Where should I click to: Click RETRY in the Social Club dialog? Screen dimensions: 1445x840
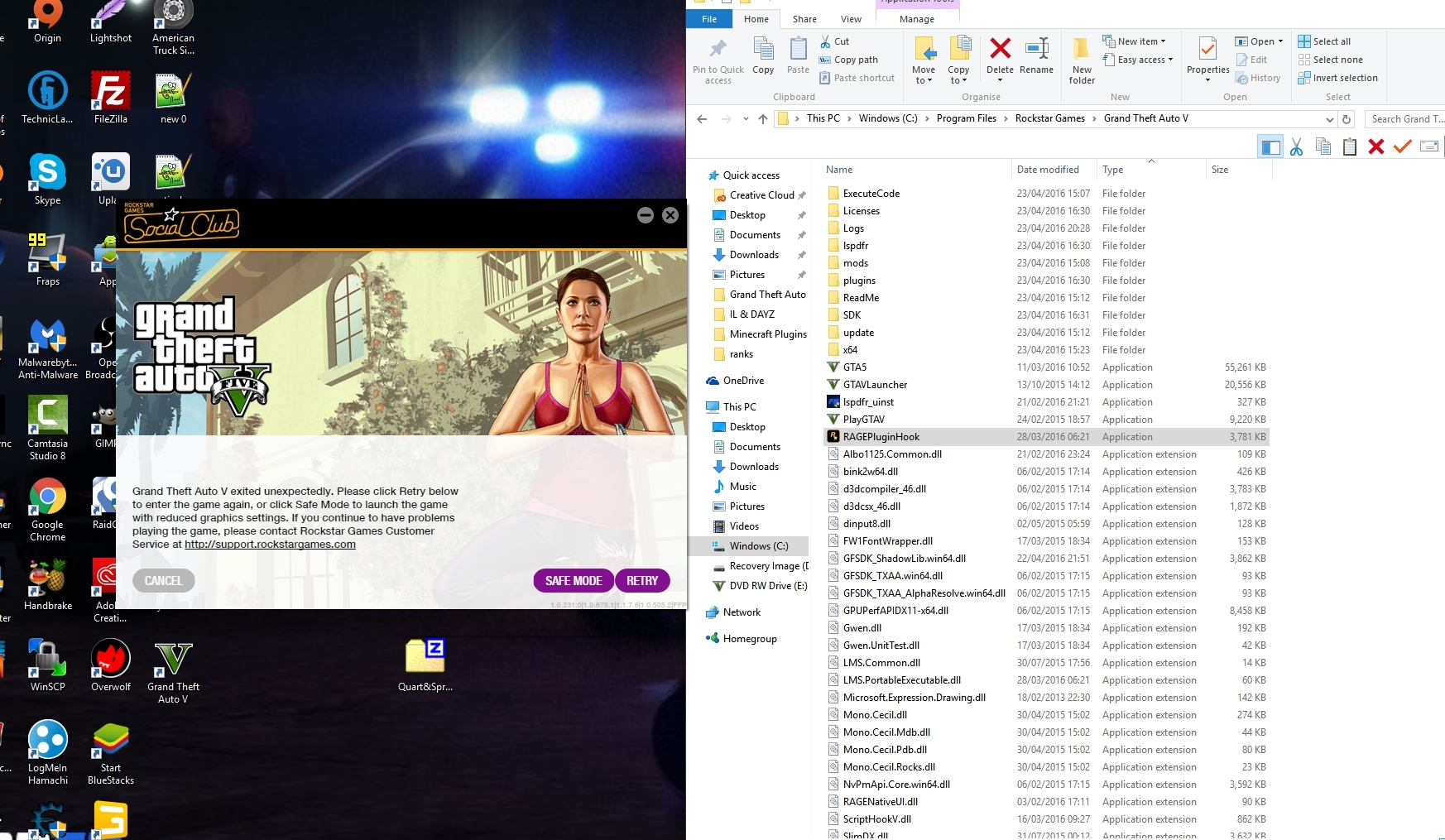(x=642, y=581)
